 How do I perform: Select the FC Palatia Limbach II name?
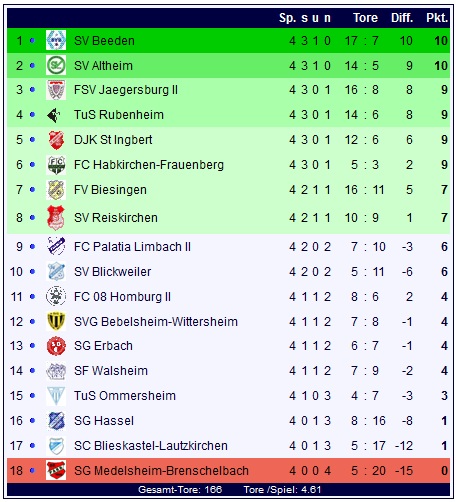tap(132, 247)
